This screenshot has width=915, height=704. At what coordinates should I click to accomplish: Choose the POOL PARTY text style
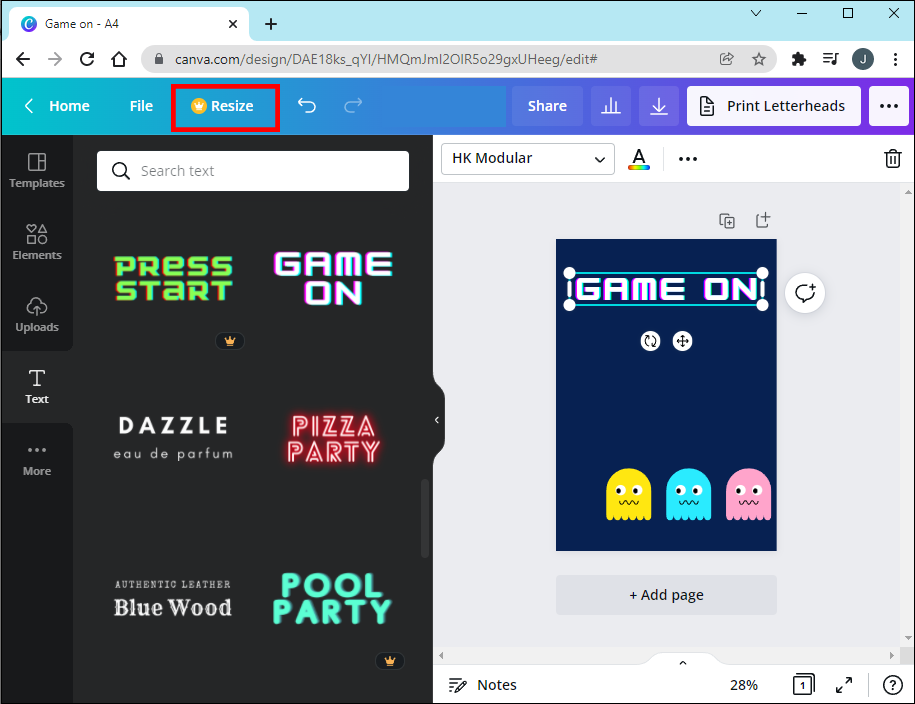pos(332,599)
